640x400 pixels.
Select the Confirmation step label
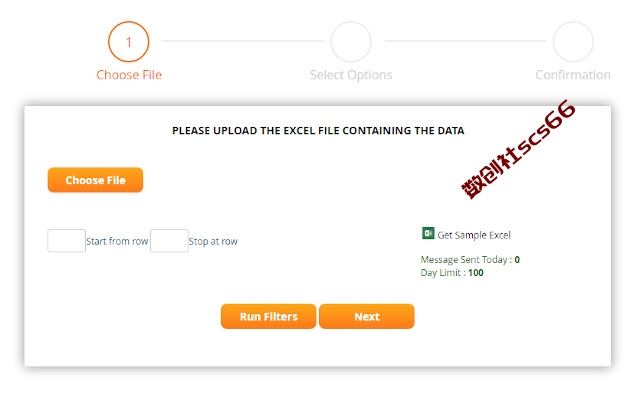(x=573, y=75)
